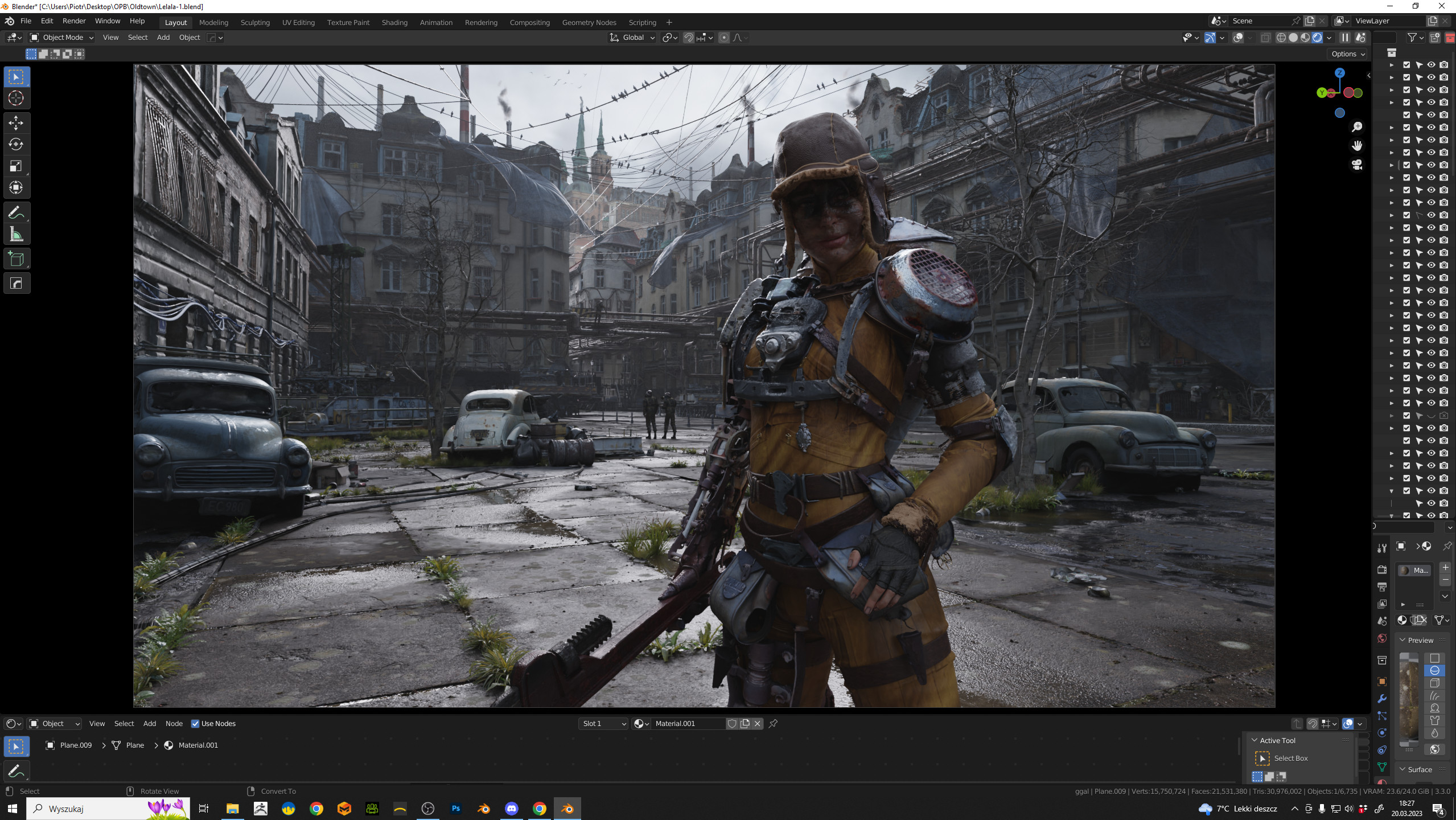The image size is (1456, 820).
Task: Switch to Rendered viewport shading
Action: [1317, 38]
